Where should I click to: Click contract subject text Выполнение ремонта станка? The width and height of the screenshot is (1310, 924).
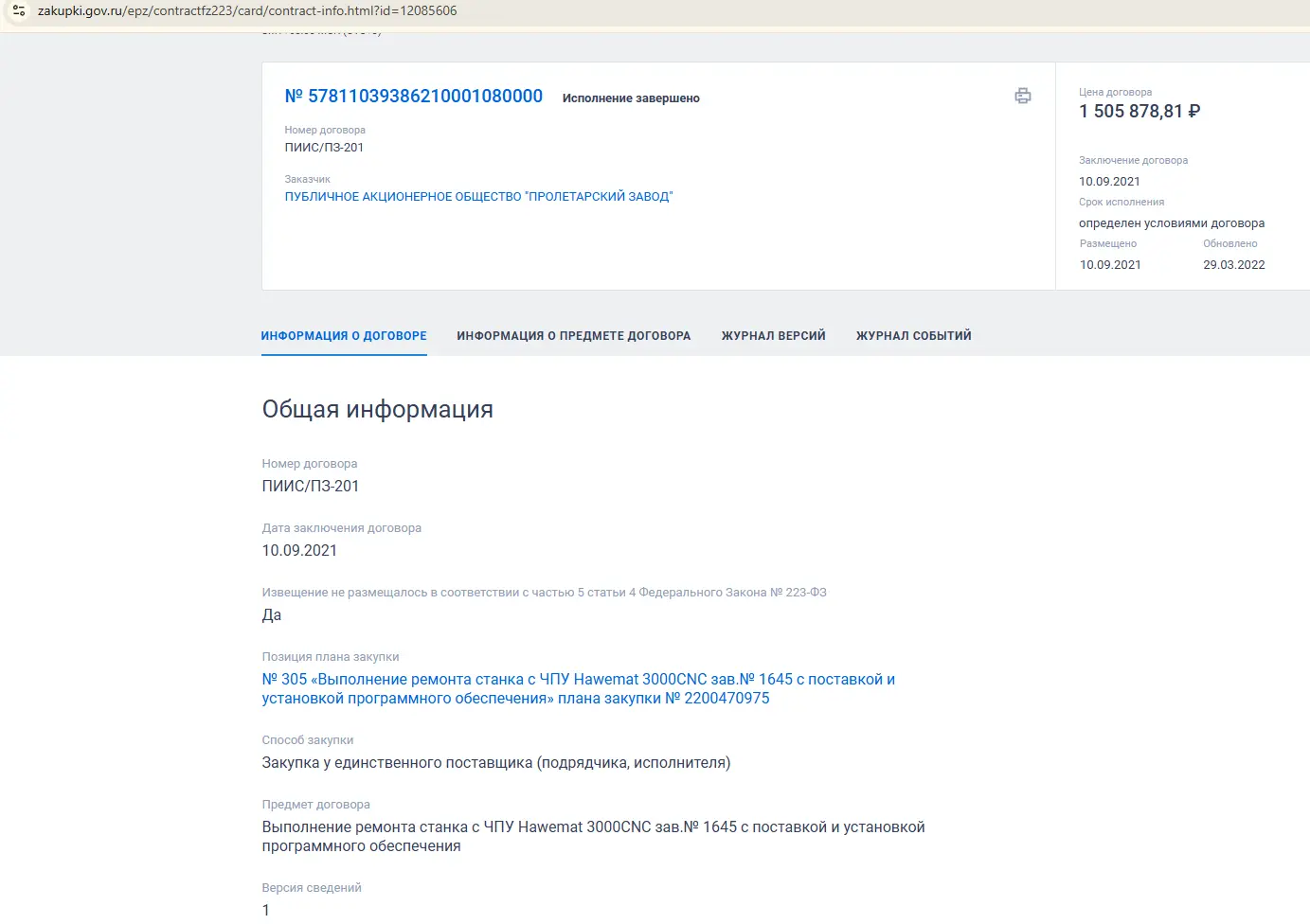pyautogui.click(x=593, y=836)
